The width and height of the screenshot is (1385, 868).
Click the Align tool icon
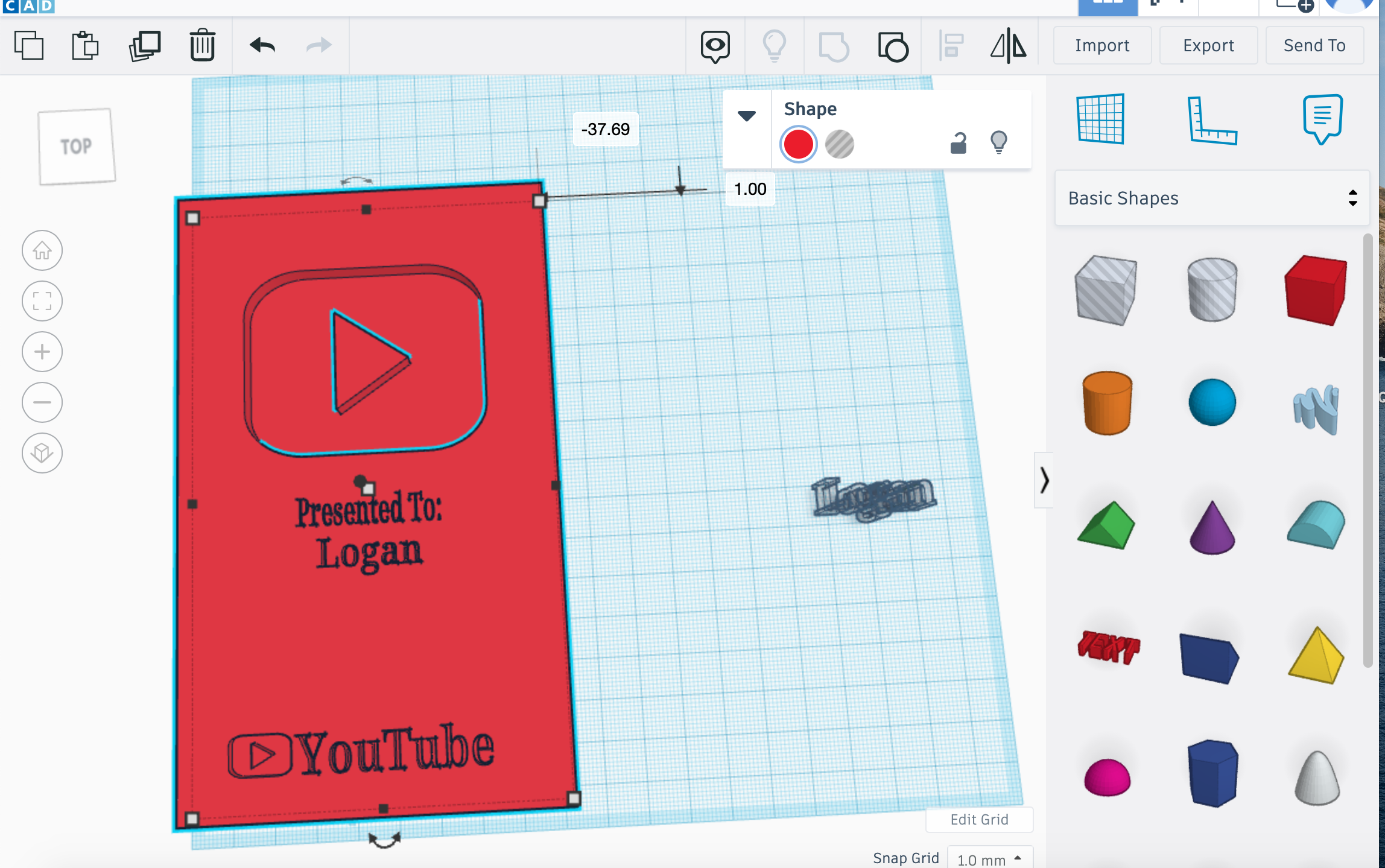951,46
